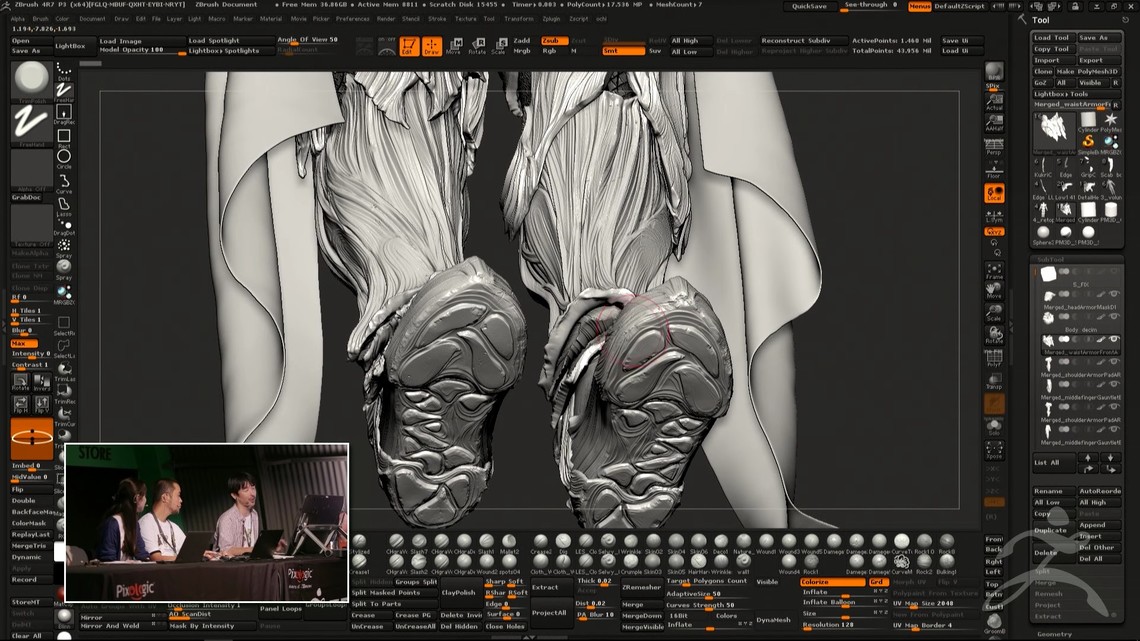Screen dimensions: 1140x641
Task: Select the Rock2 brush
Action: point(924,563)
